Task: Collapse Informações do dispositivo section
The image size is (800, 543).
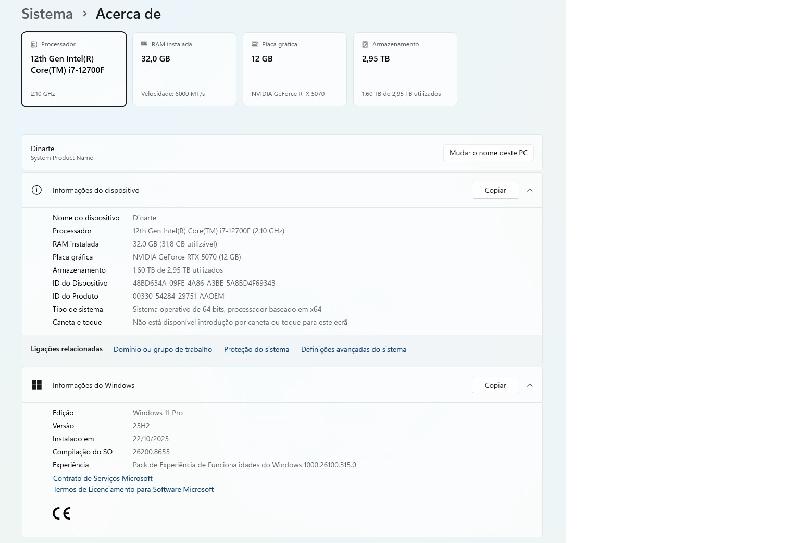Action: point(530,190)
